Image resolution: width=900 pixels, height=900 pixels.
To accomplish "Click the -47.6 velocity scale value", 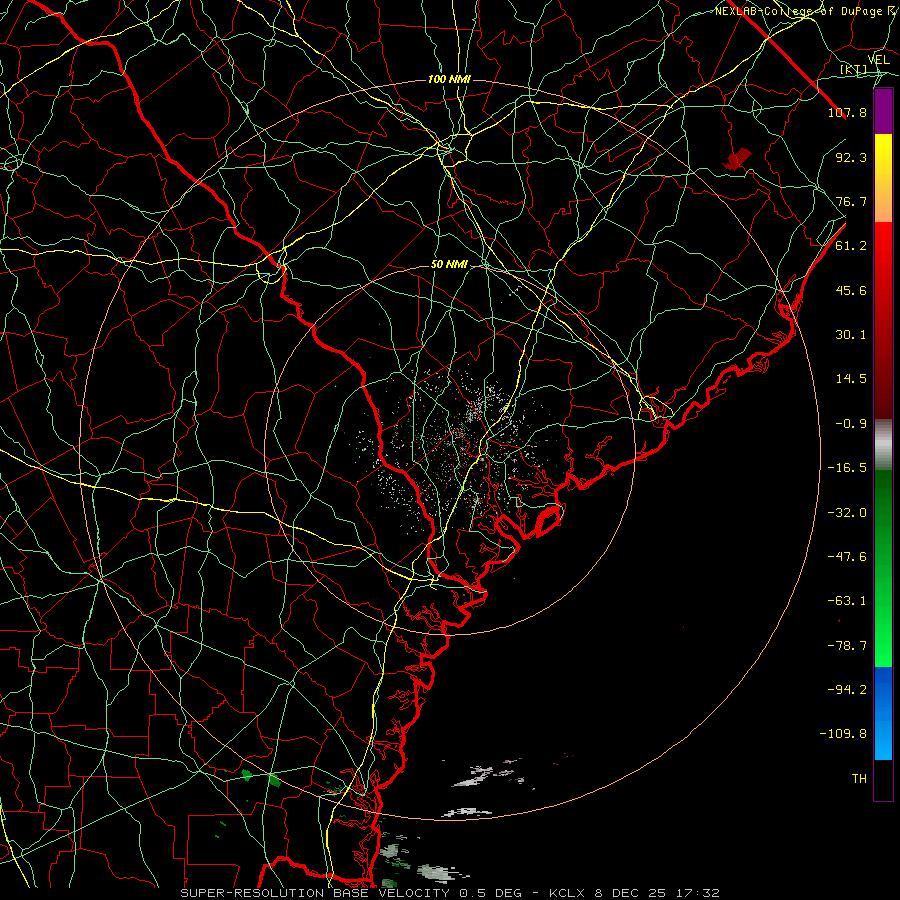I will point(847,557).
